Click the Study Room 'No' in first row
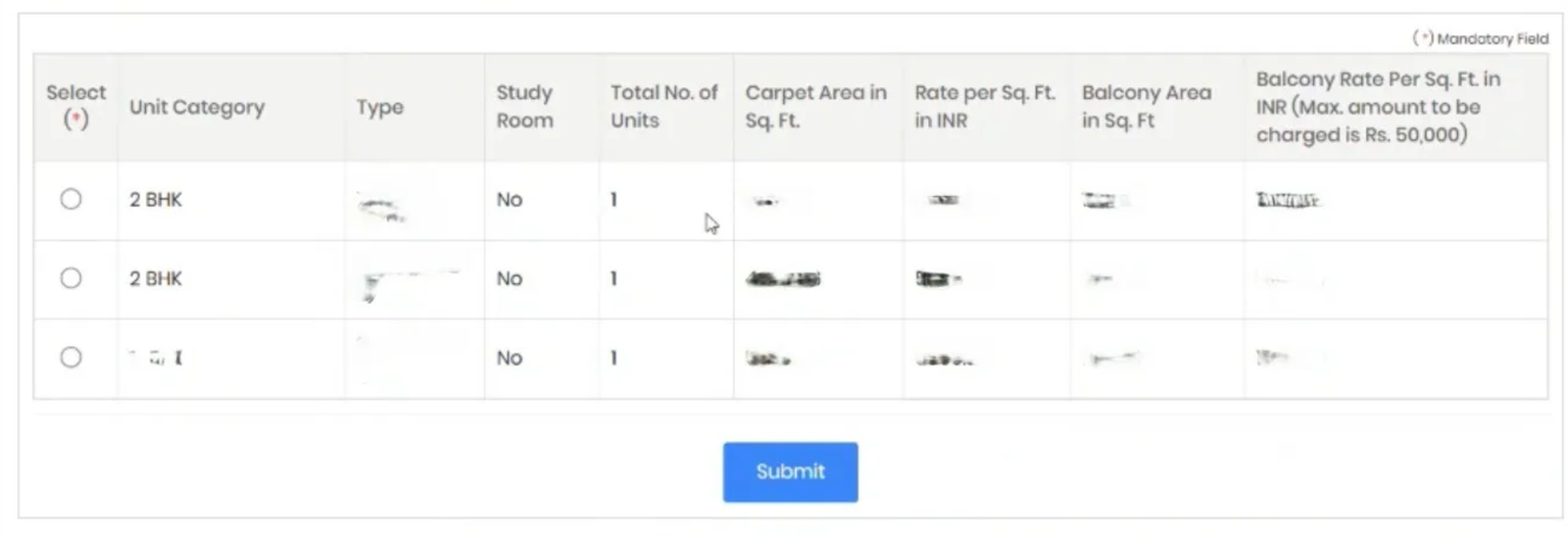This screenshot has width=1568, height=536. click(x=509, y=199)
